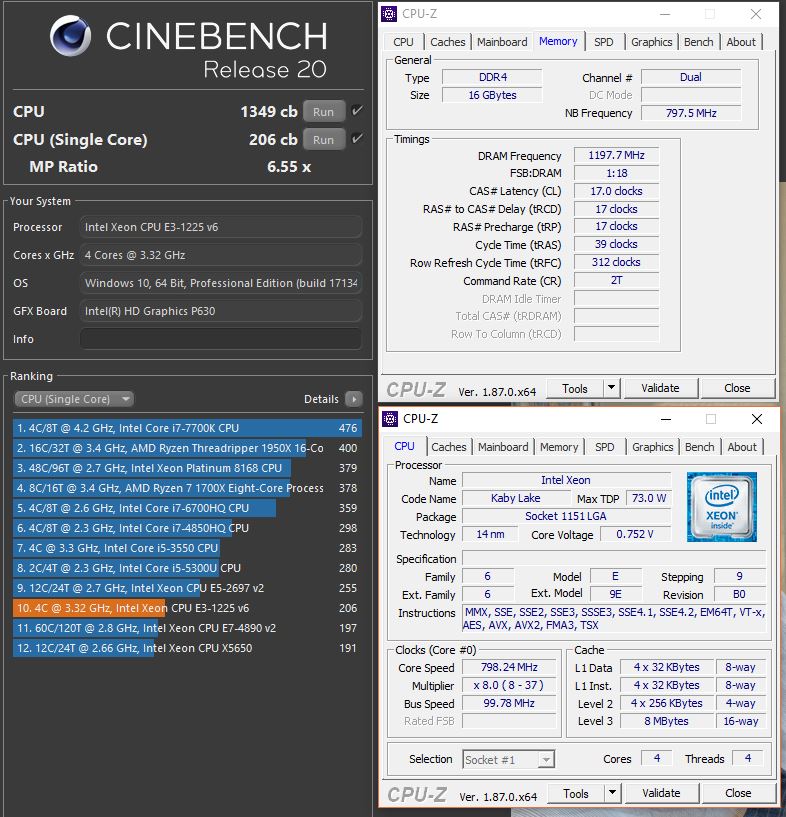Click Validate in upper CPU-Z window
Image resolution: width=786 pixels, height=817 pixels.
(660, 388)
